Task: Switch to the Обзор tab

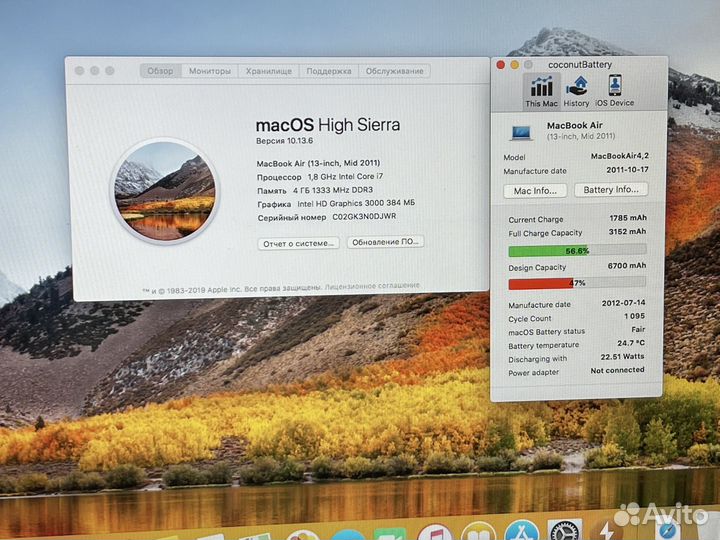Action: click(160, 71)
